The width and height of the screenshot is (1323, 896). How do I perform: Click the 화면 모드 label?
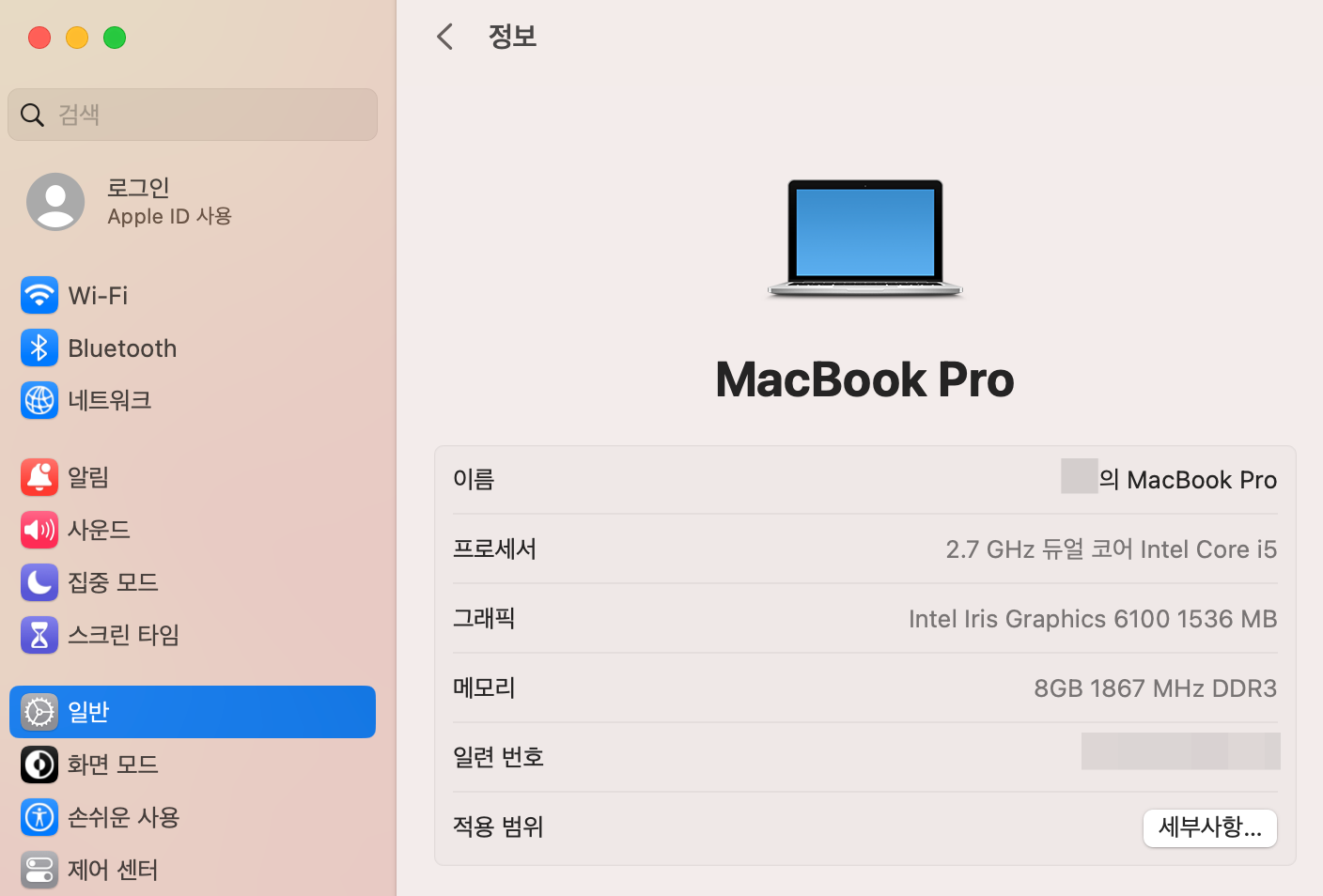[113, 765]
